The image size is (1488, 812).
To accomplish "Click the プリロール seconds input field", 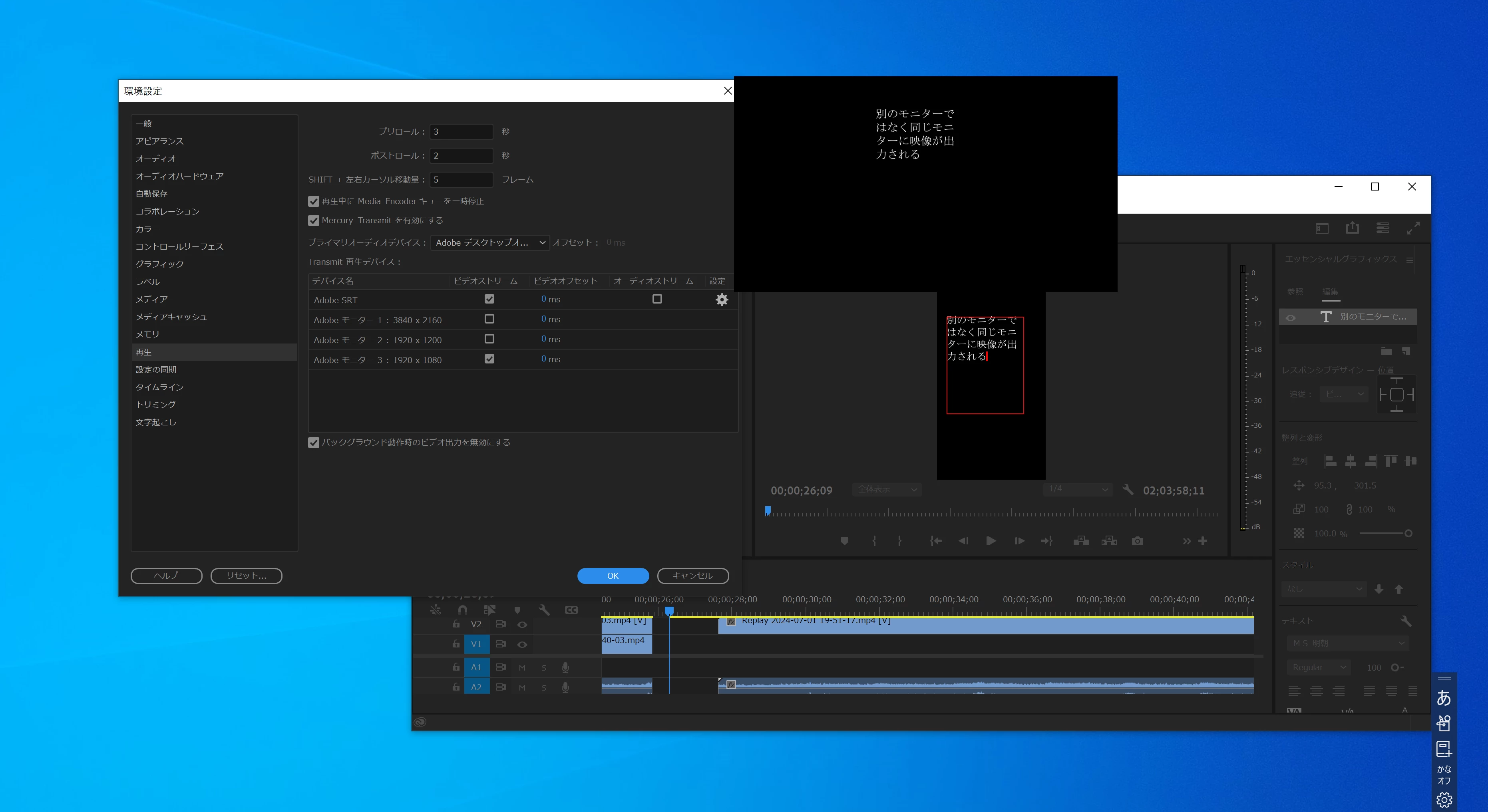I will (x=461, y=132).
